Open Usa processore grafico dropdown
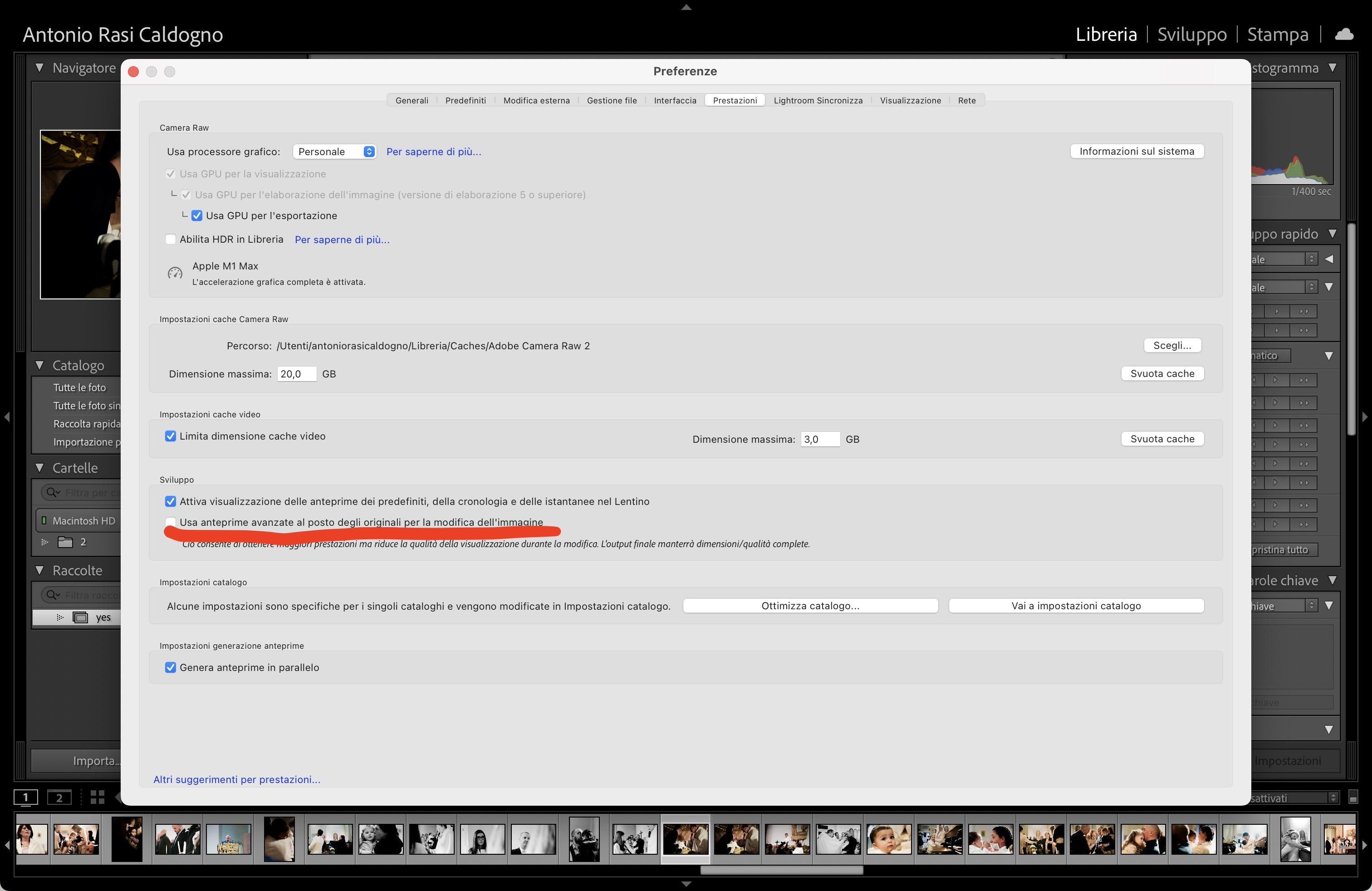 click(334, 152)
